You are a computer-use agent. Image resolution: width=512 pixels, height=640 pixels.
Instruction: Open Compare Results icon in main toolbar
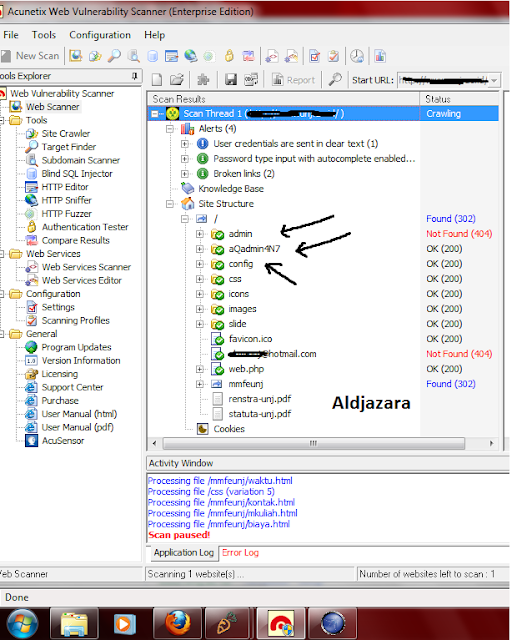(x=248, y=56)
